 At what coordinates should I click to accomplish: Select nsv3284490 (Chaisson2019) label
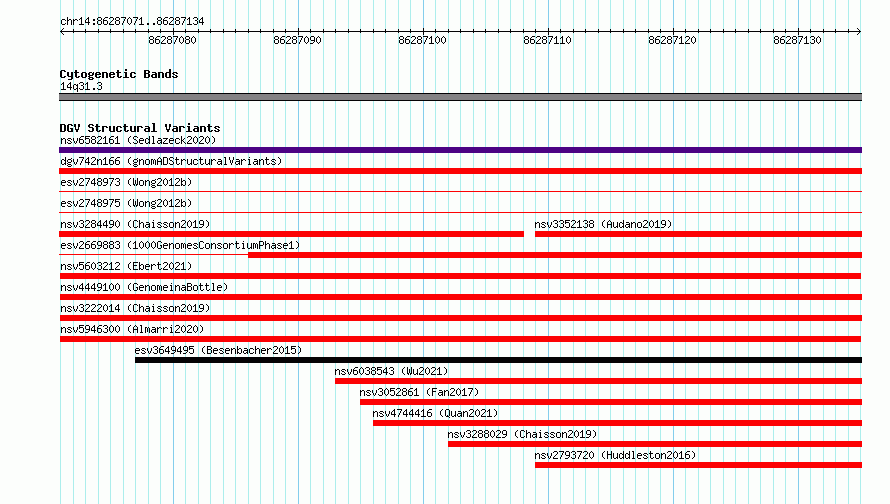click(x=135, y=224)
